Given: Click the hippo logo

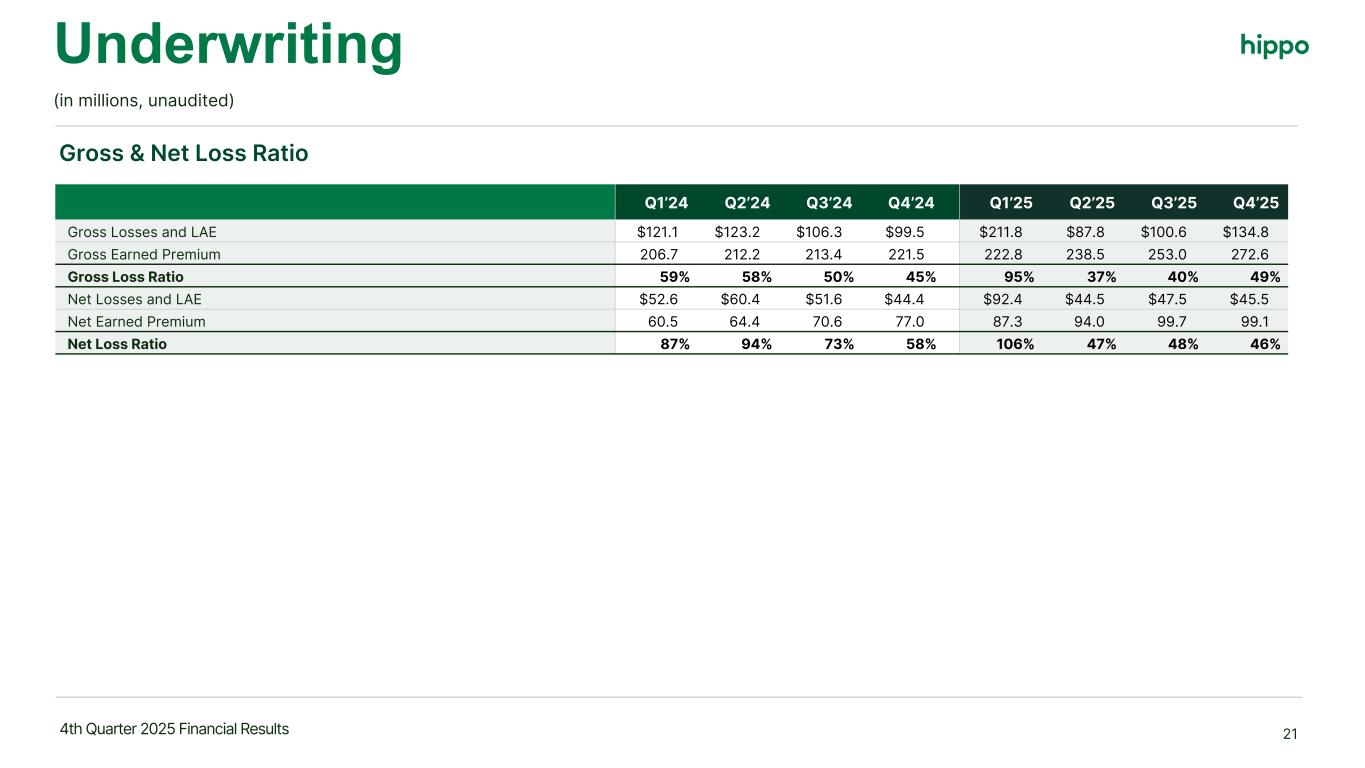Looking at the screenshot, I should click(x=1274, y=46).
